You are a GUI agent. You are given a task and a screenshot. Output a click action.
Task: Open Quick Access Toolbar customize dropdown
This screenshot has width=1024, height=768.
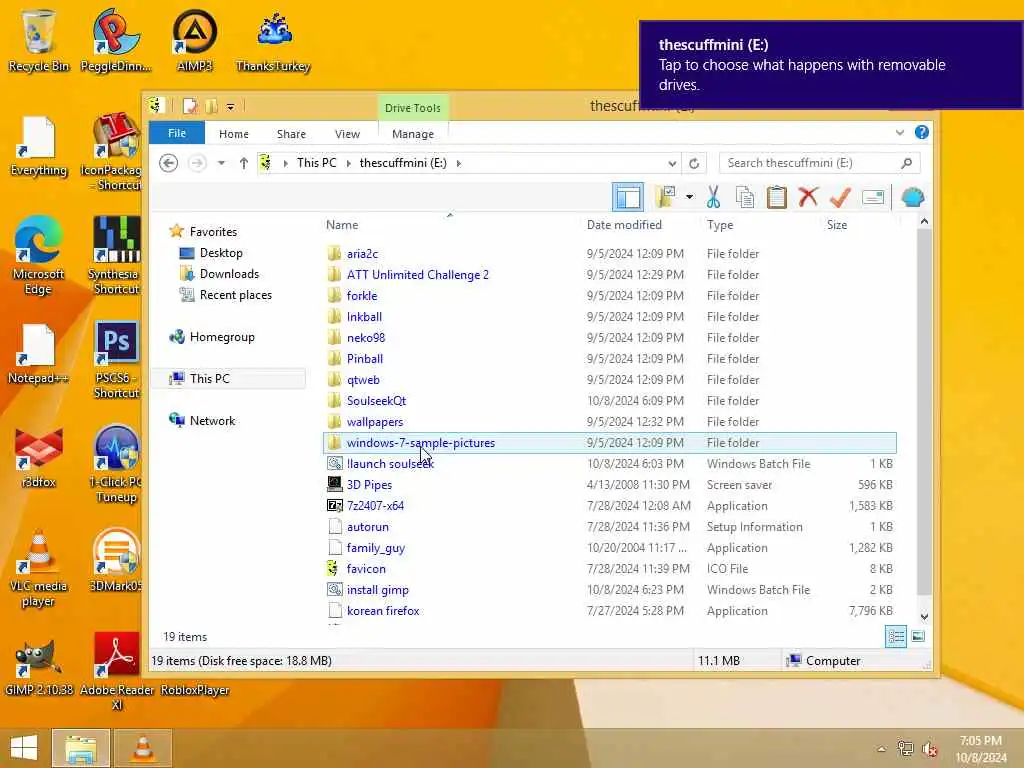tap(231, 106)
